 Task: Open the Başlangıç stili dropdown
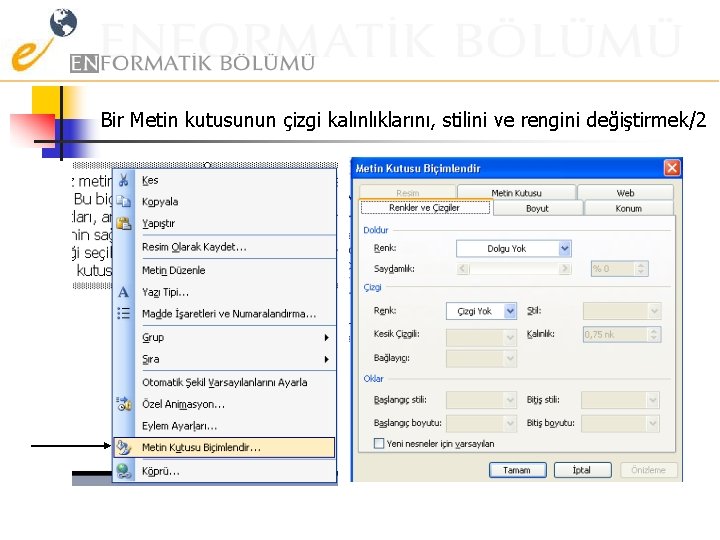(x=481, y=400)
